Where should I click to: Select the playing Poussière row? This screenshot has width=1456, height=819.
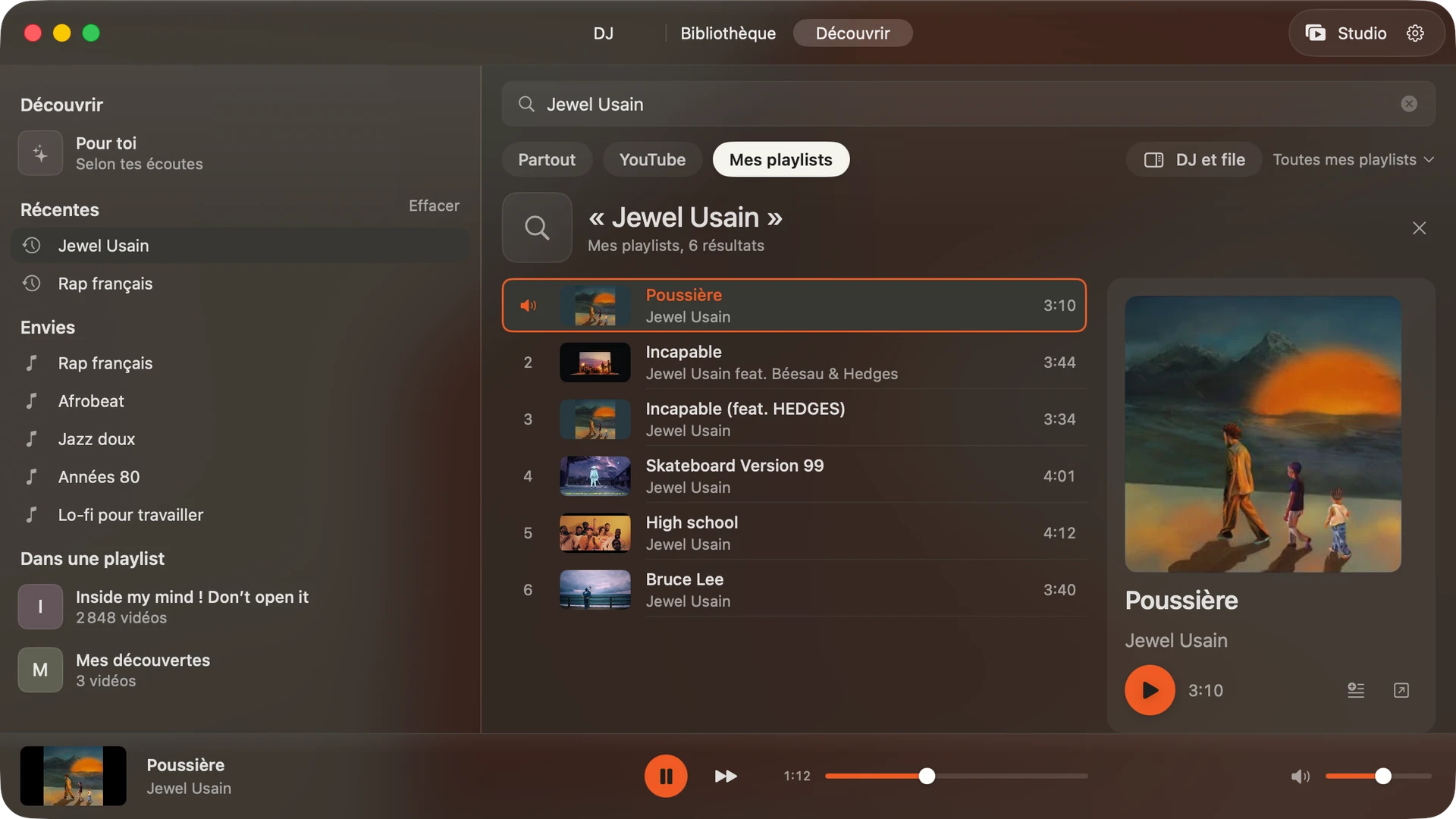[x=794, y=306]
